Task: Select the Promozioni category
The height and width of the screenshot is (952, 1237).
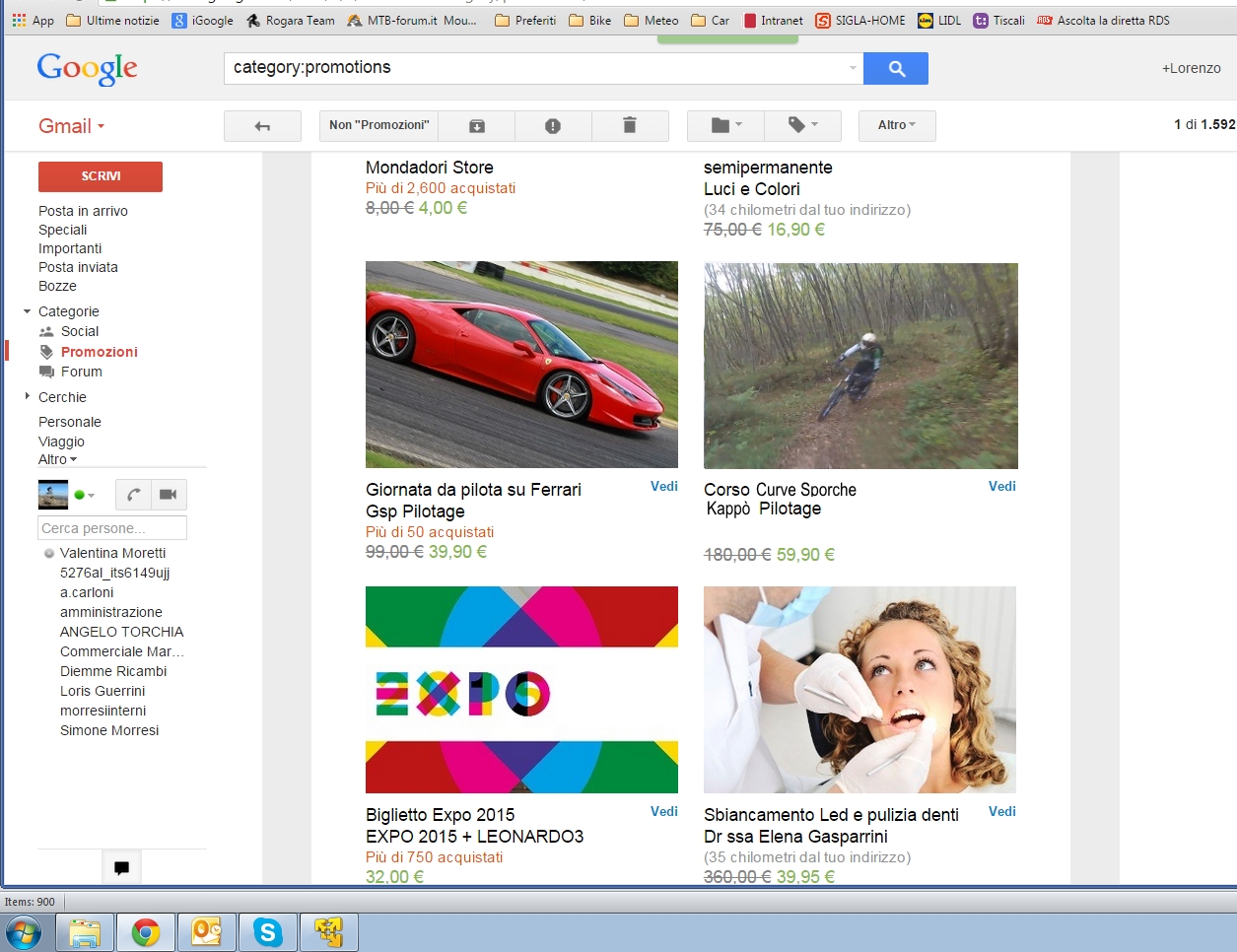Action: click(99, 352)
